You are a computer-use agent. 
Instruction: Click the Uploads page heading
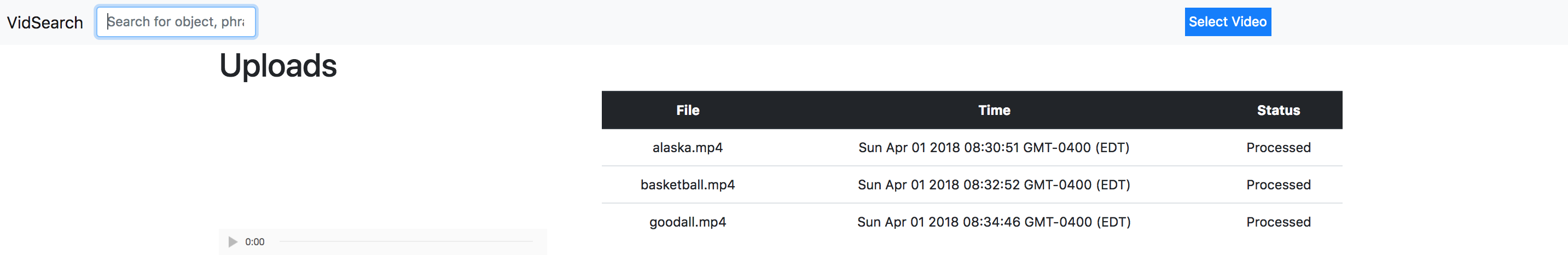pos(277,66)
